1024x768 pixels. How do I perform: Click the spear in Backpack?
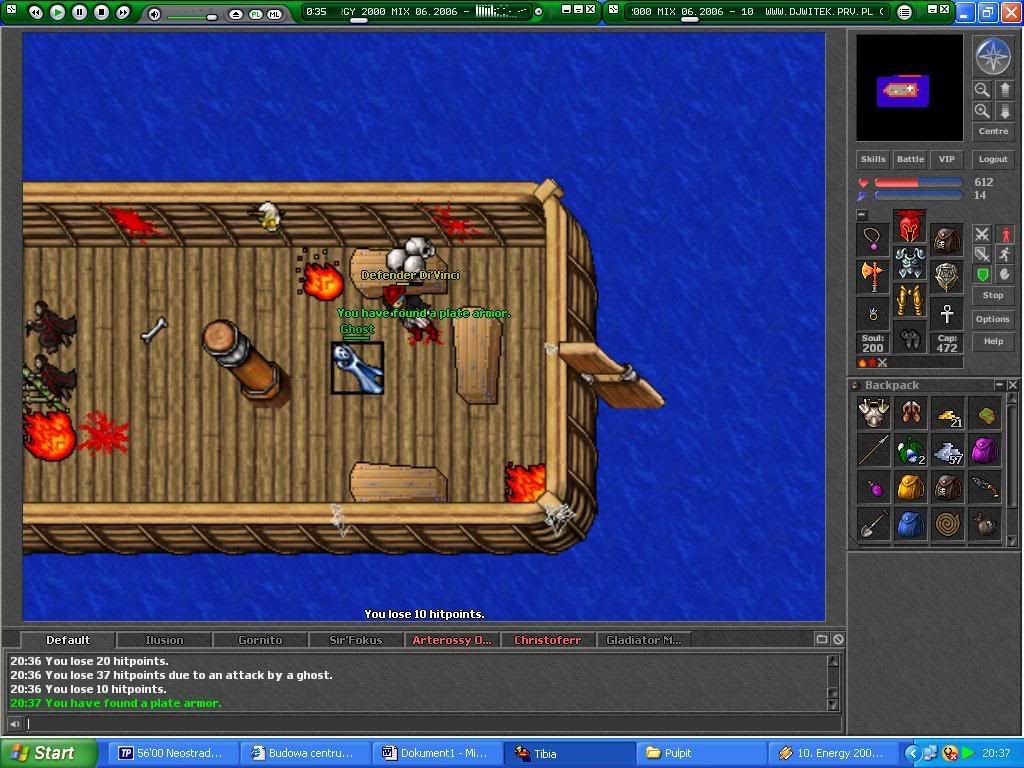[x=874, y=451]
